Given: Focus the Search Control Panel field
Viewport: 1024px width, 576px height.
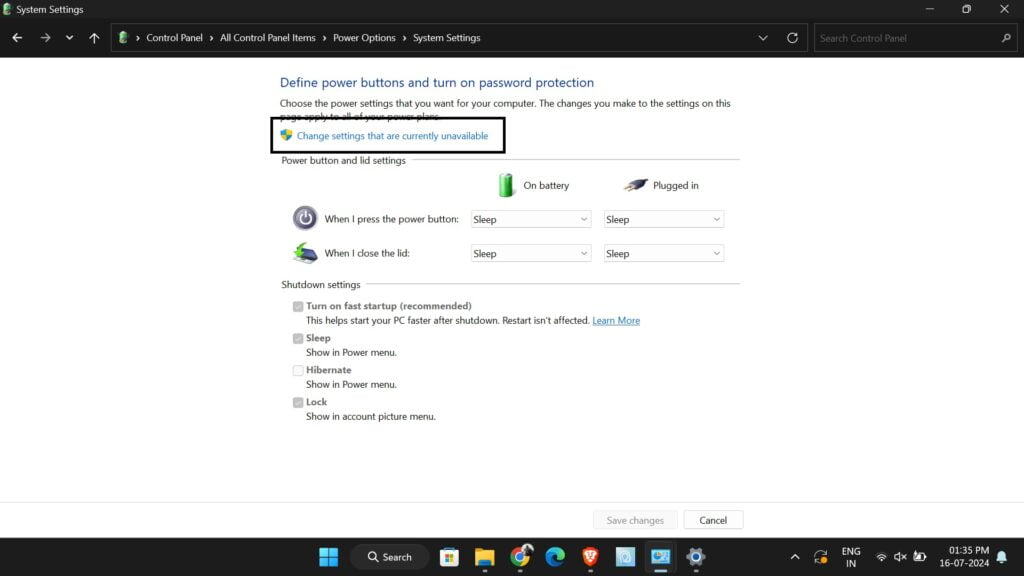Looking at the screenshot, I should pyautogui.click(x=916, y=38).
